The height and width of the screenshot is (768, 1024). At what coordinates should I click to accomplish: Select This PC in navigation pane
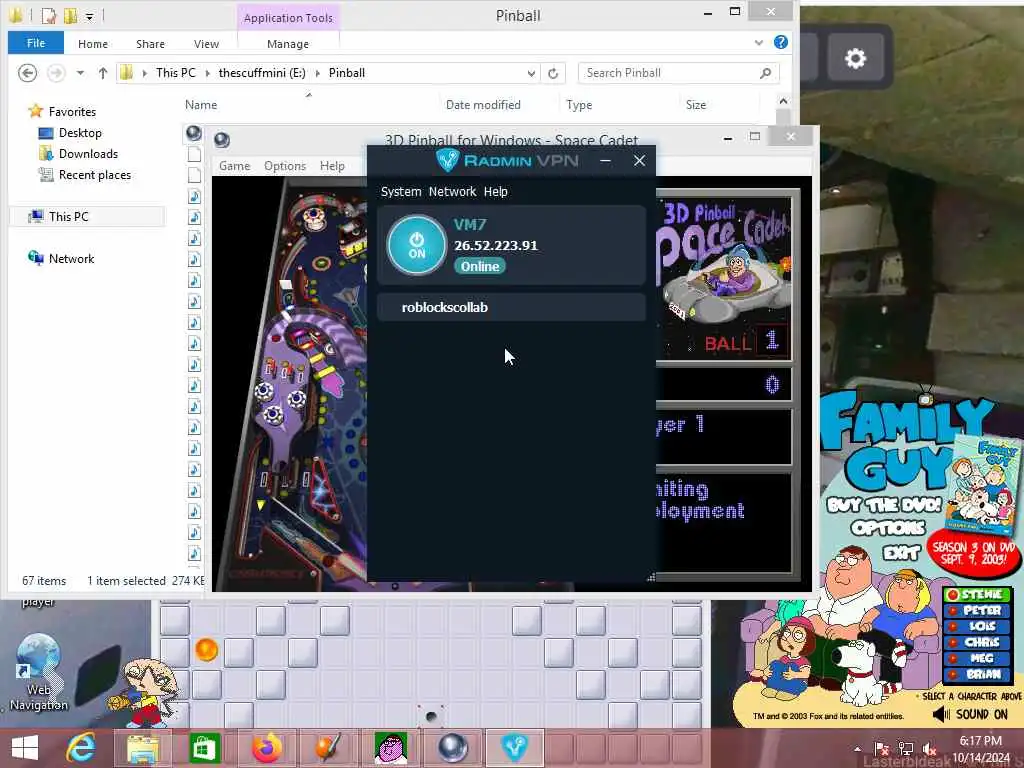[x=68, y=216]
